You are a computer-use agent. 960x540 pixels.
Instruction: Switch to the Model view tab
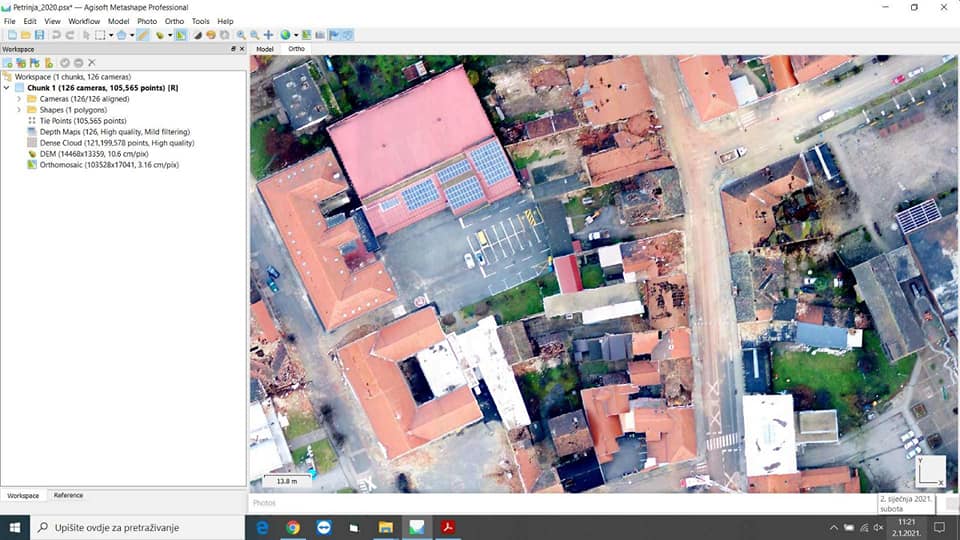265,48
